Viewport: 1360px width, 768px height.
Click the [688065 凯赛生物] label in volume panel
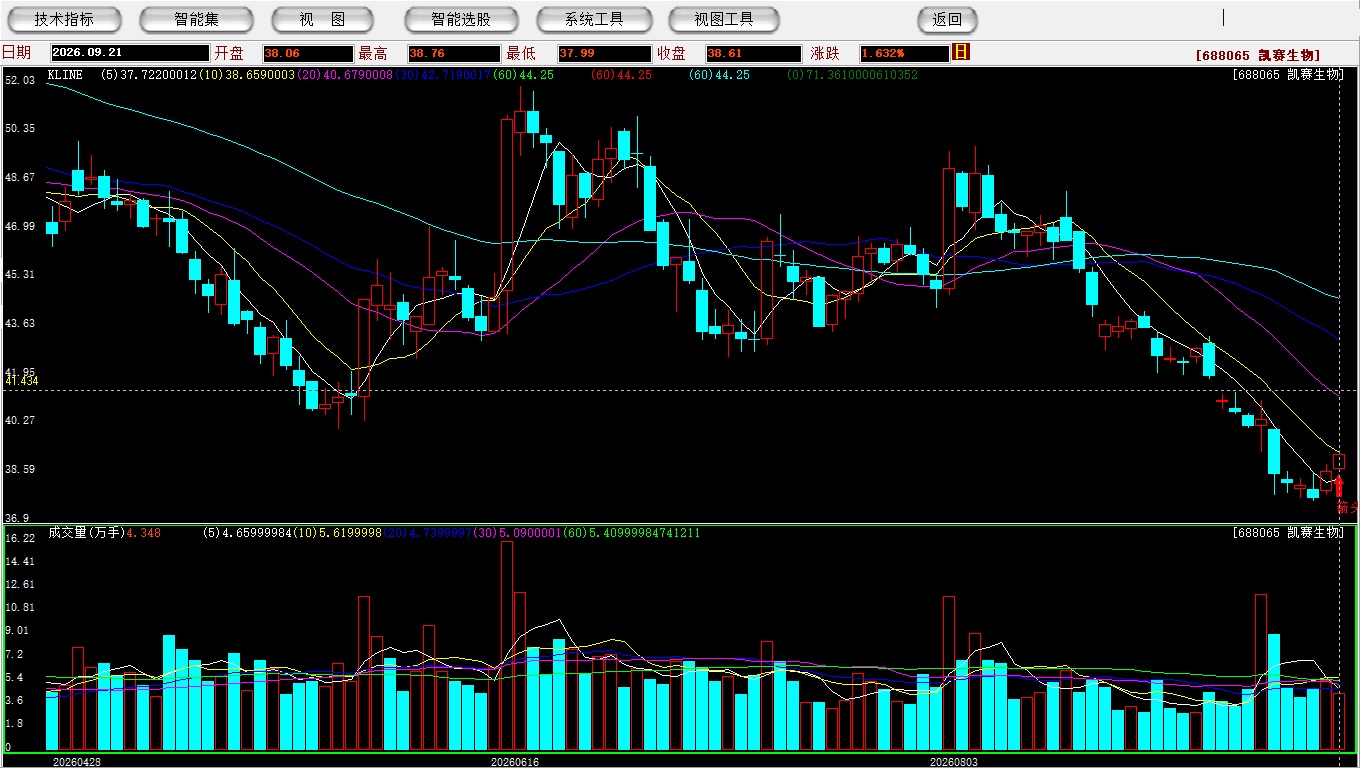pos(1288,533)
